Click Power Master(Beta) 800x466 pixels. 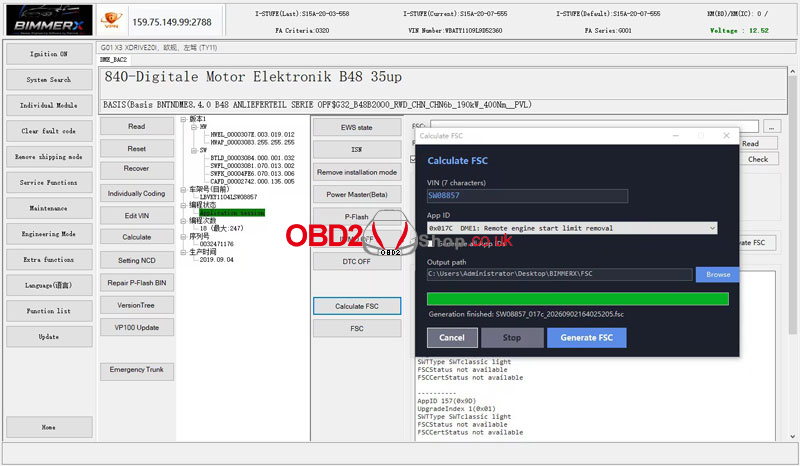click(x=357, y=194)
